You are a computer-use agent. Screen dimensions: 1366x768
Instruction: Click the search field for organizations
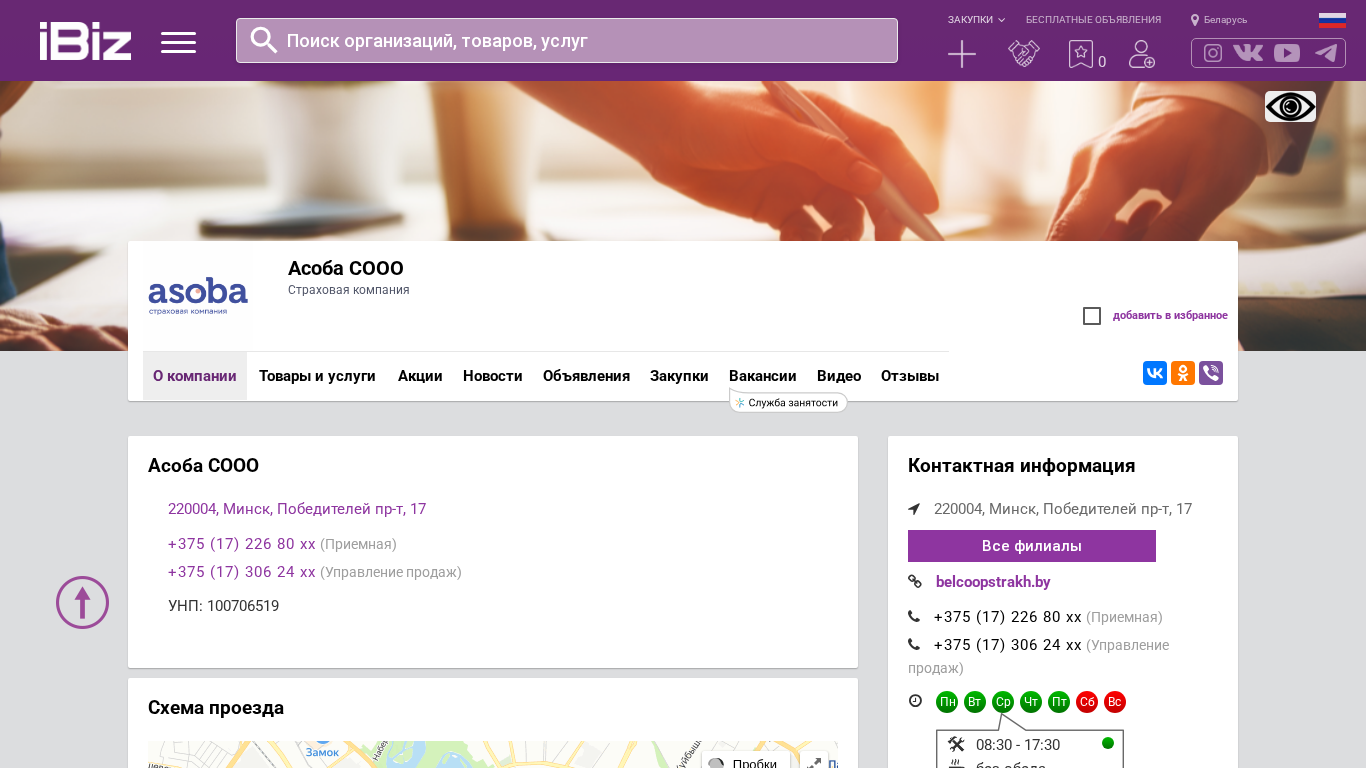tap(566, 41)
